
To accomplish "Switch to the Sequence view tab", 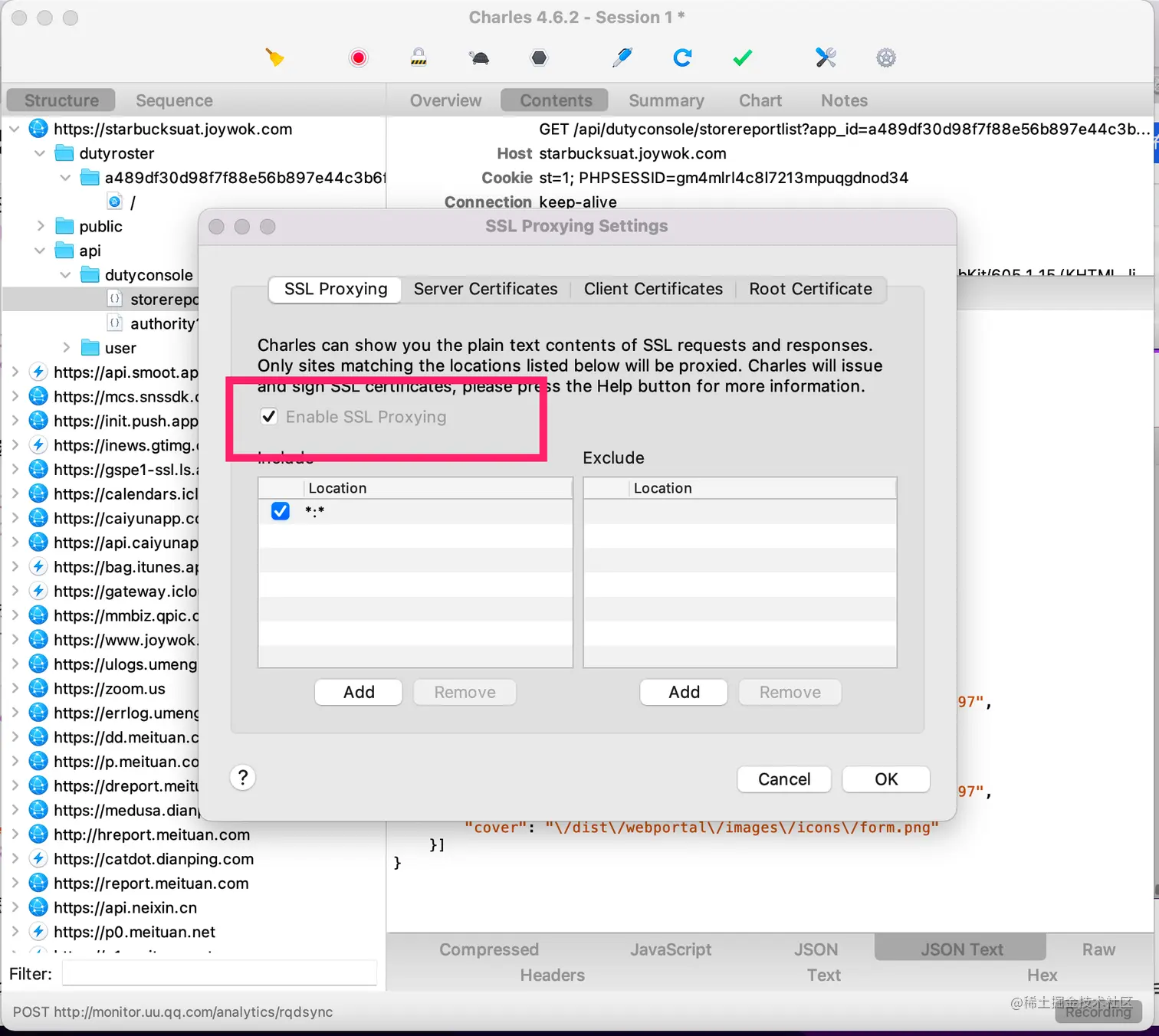I will (174, 100).
